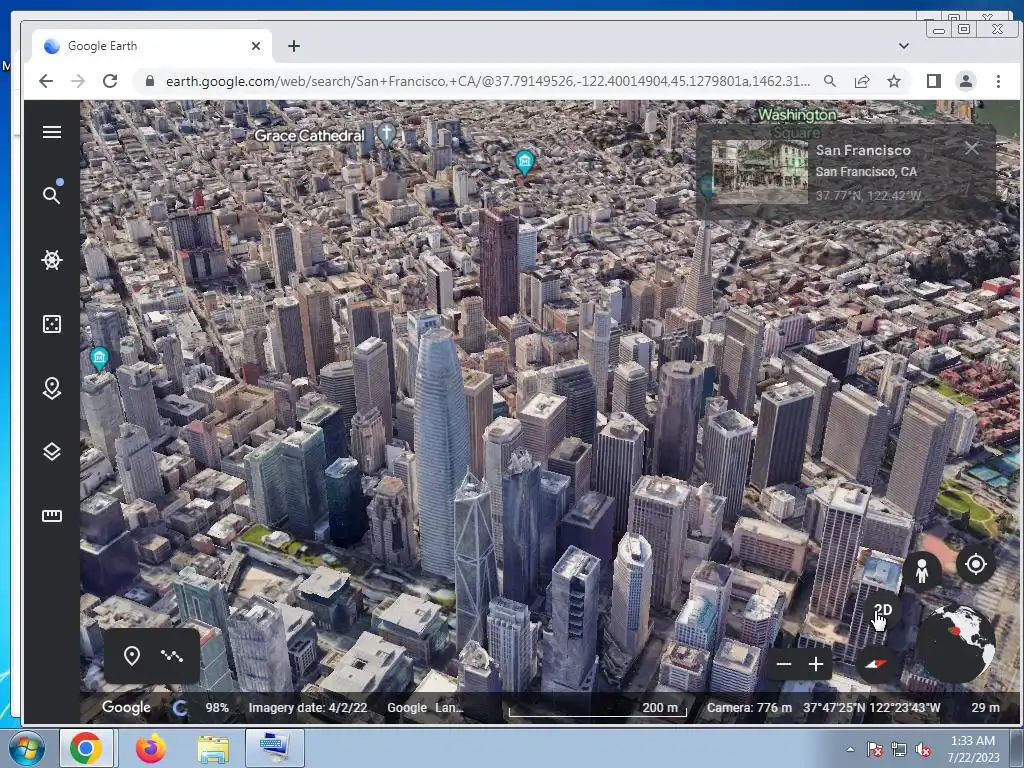Reset orientation with the compass
The height and width of the screenshot is (768, 1024).
click(x=877, y=664)
